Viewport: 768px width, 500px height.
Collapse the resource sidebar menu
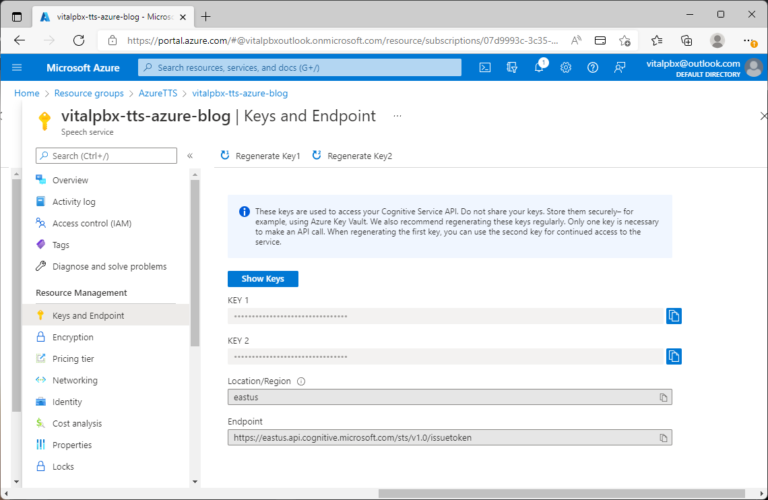pyautogui.click(x=190, y=156)
